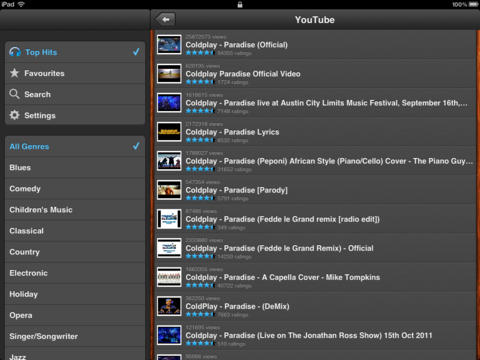Go to the Search menu entry
Screen dimensions: 480x360
pyautogui.click(x=75, y=94)
